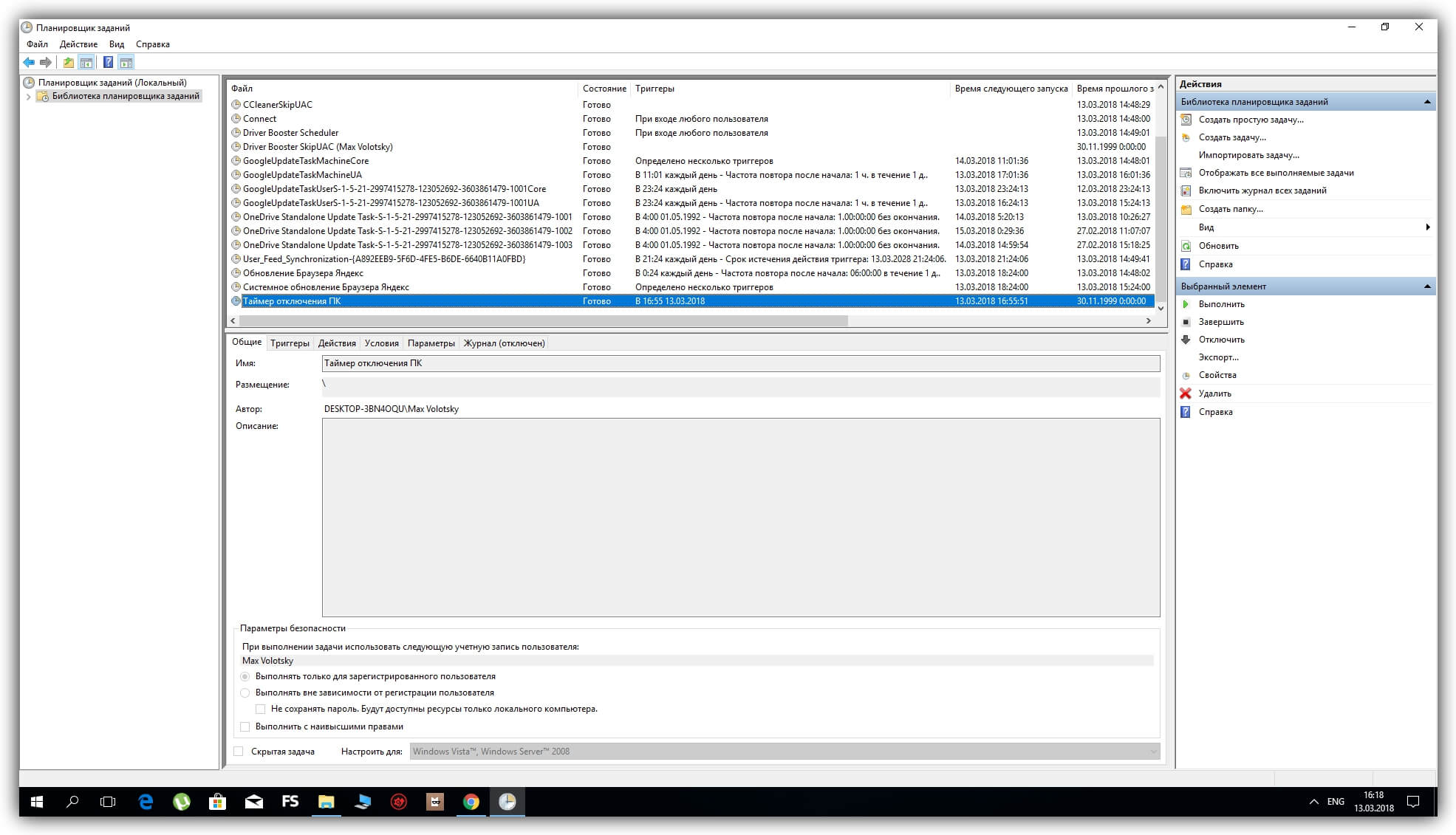The width and height of the screenshot is (1456, 835).
Task: Switch to the Триггеры tab
Action: coord(290,343)
